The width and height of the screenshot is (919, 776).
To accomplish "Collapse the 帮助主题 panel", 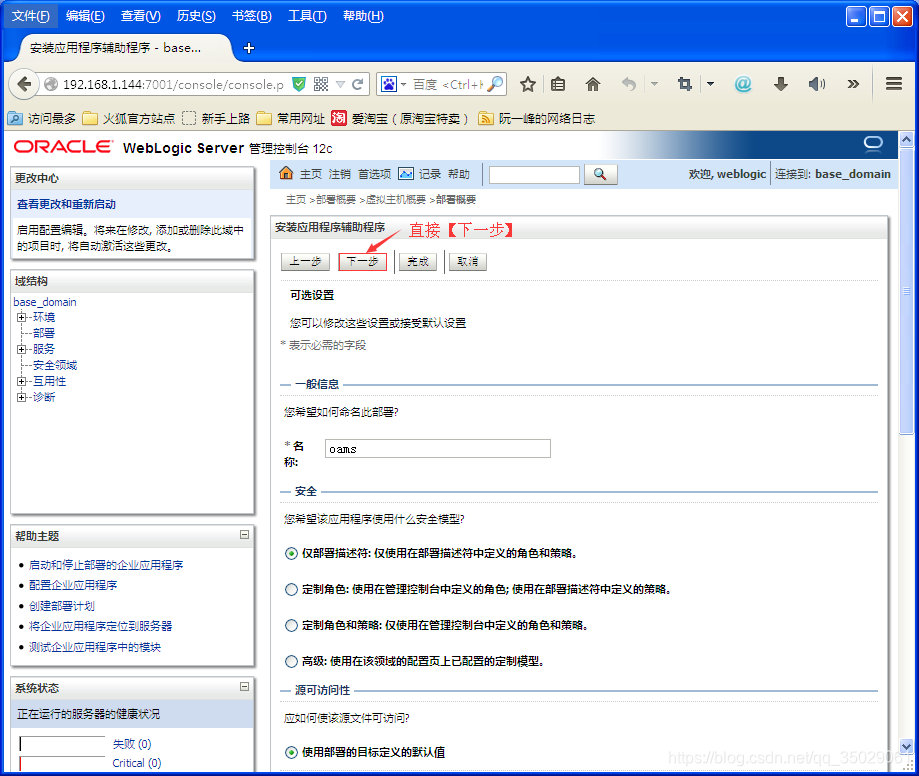I will [244, 535].
